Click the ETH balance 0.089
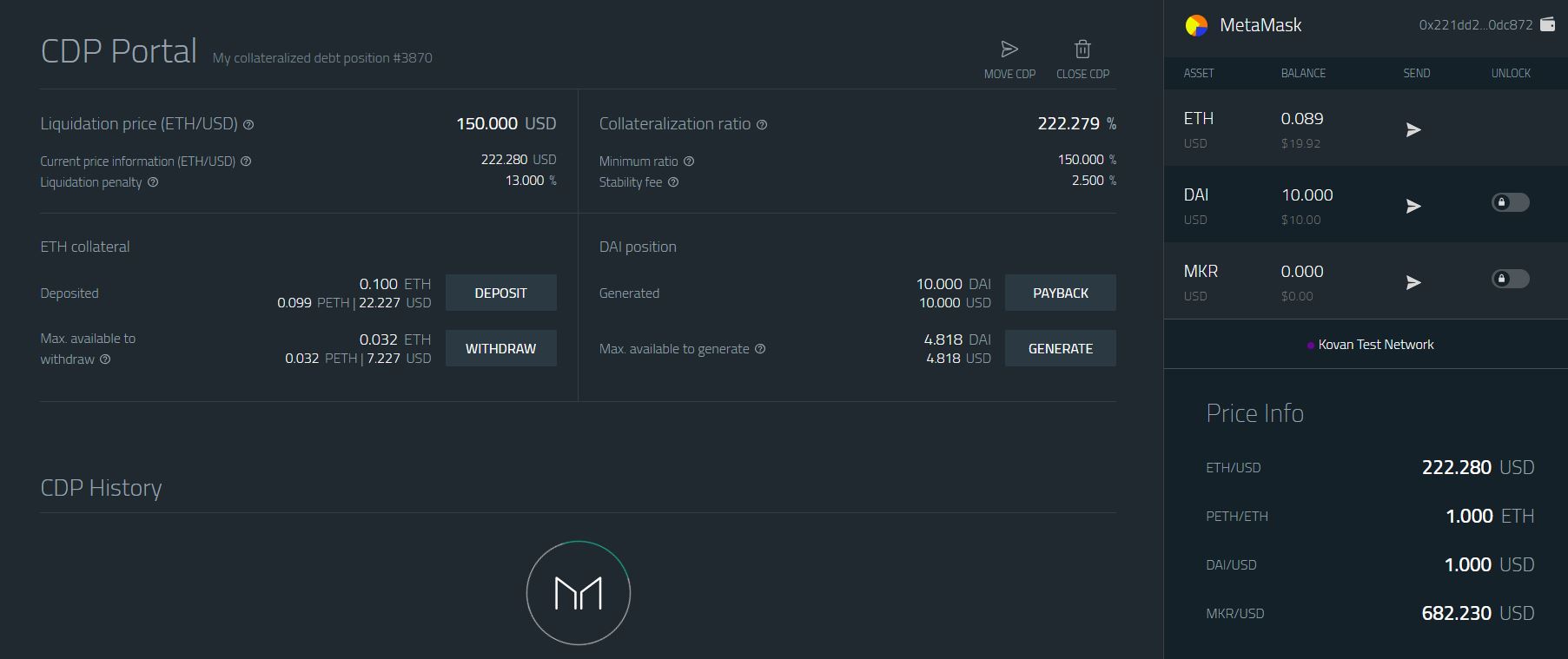The image size is (1568, 659). click(x=1302, y=119)
